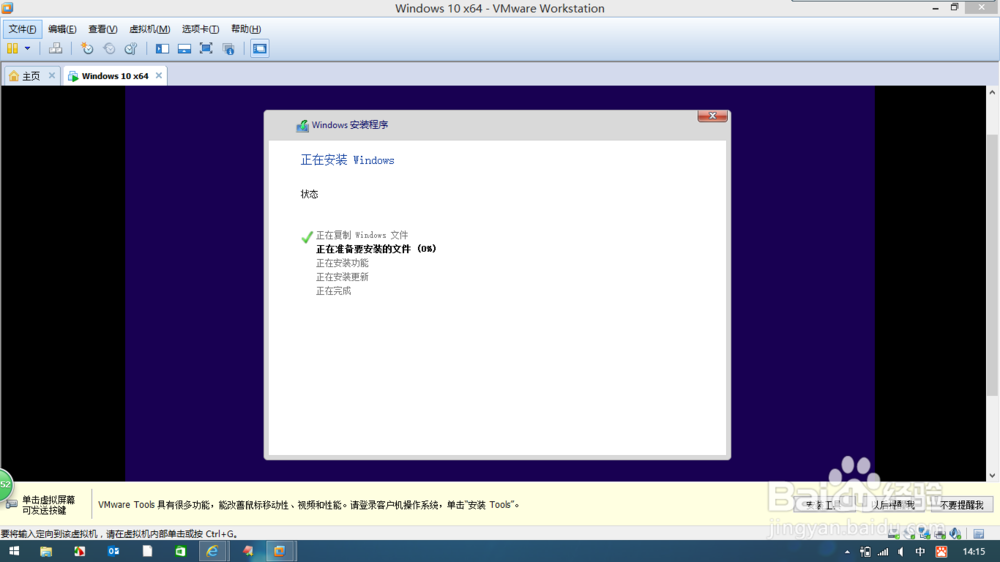
Task: Close the Windows 安装程序 dialog
Action: tap(712, 115)
